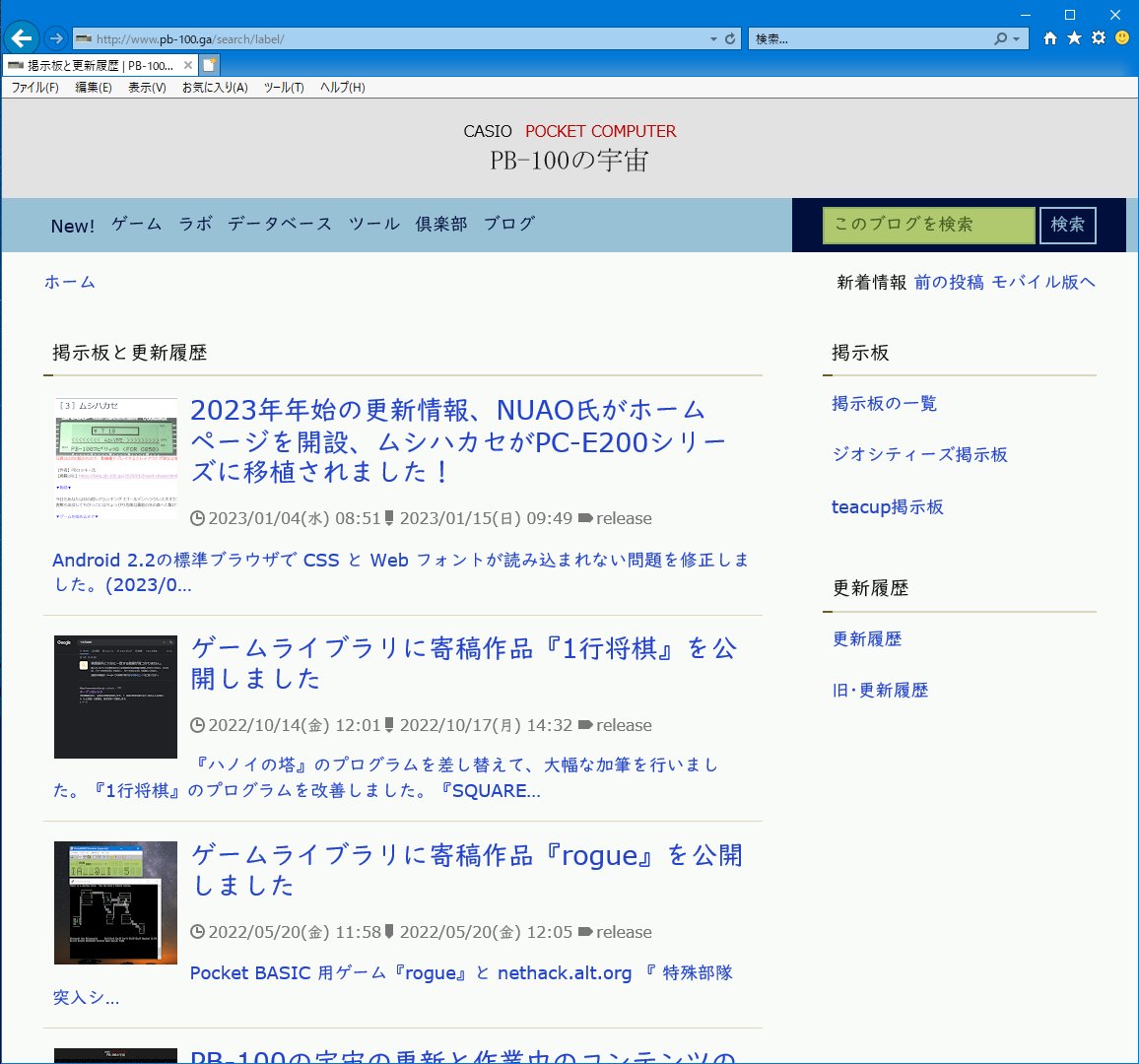Open the ヘルプ(H) menu
Image resolution: width=1139 pixels, height=1064 pixels.
point(342,87)
